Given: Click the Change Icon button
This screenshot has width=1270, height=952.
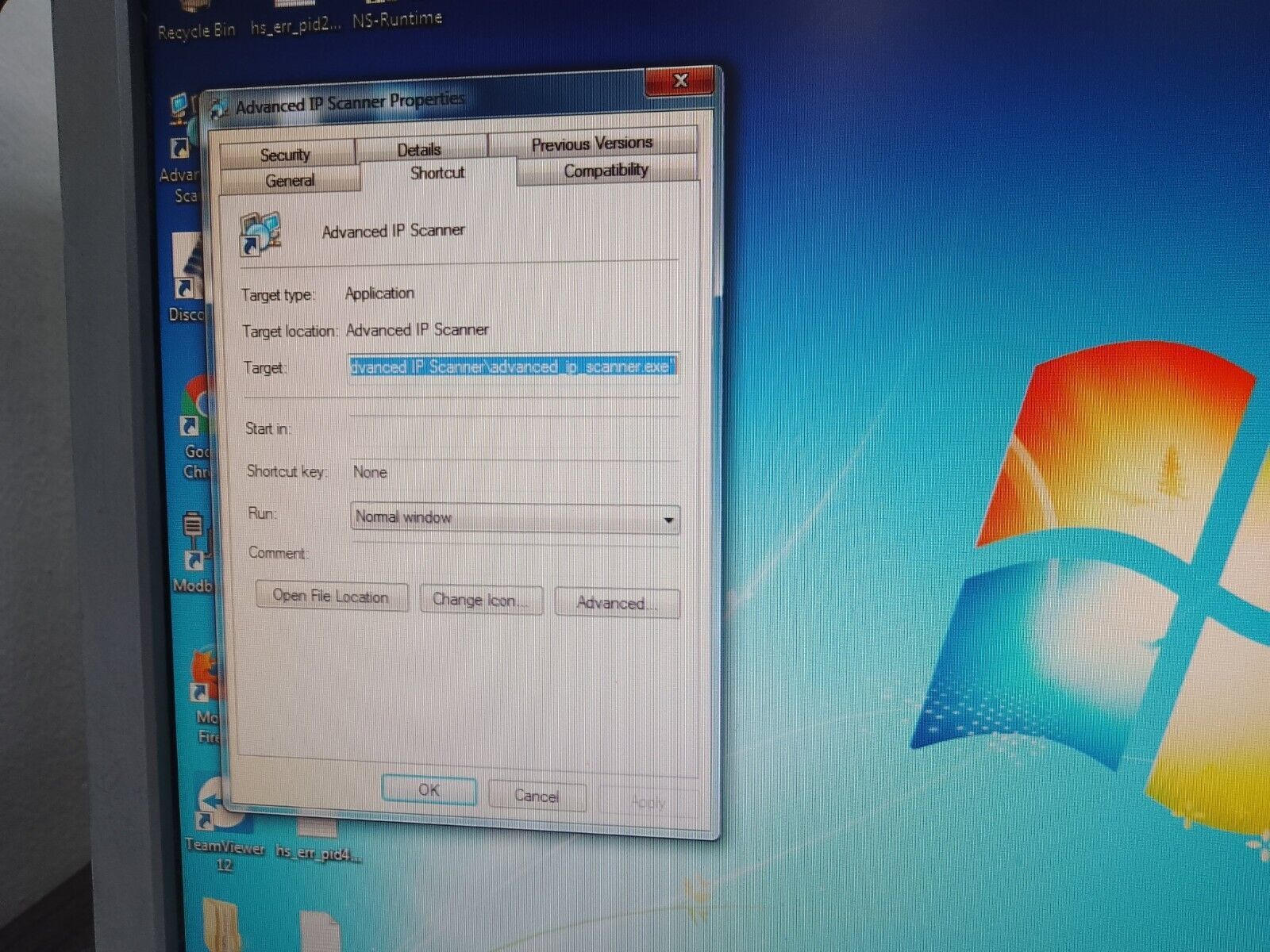Looking at the screenshot, I should click(480, 601).
